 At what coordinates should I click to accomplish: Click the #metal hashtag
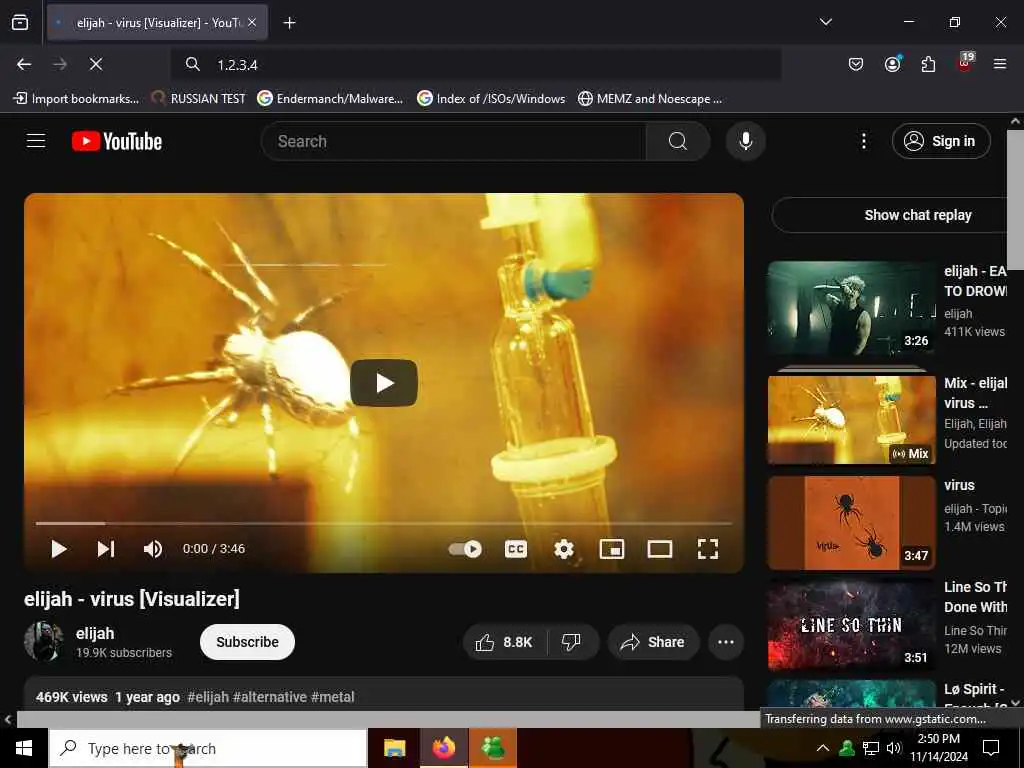[332, 697]
